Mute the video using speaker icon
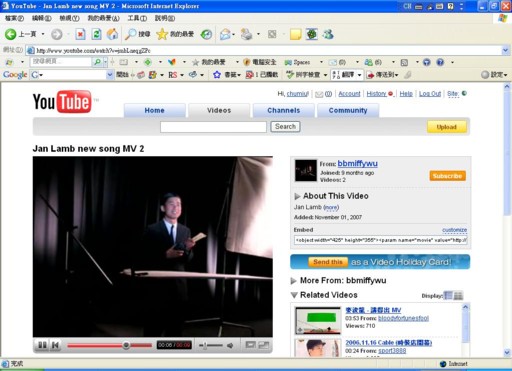Image resolution: width=512 pixels, height=371 pixels. (230, 345)
